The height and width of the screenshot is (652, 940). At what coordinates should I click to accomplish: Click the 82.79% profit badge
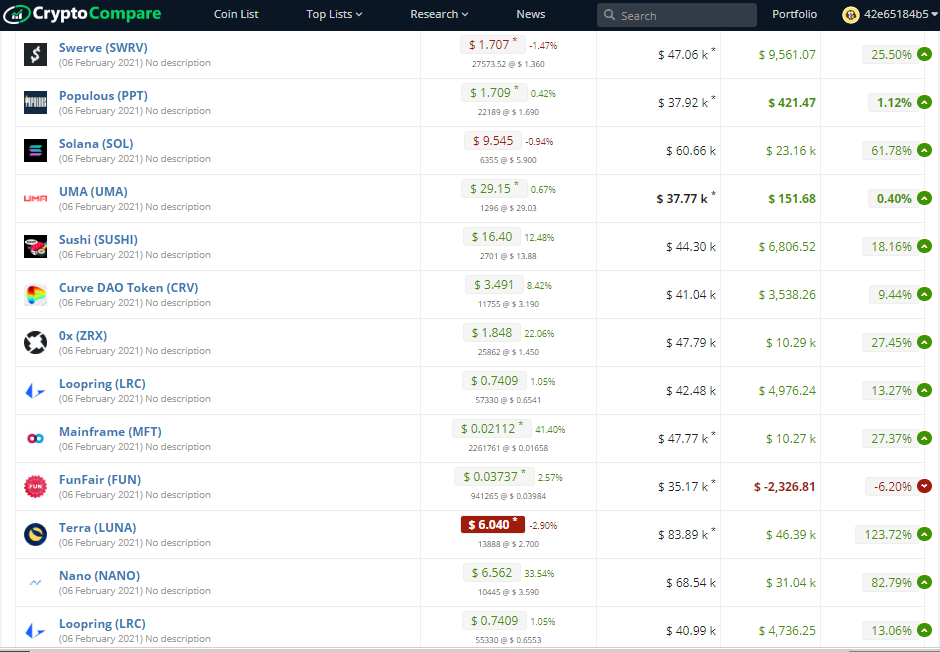[891, 582]
